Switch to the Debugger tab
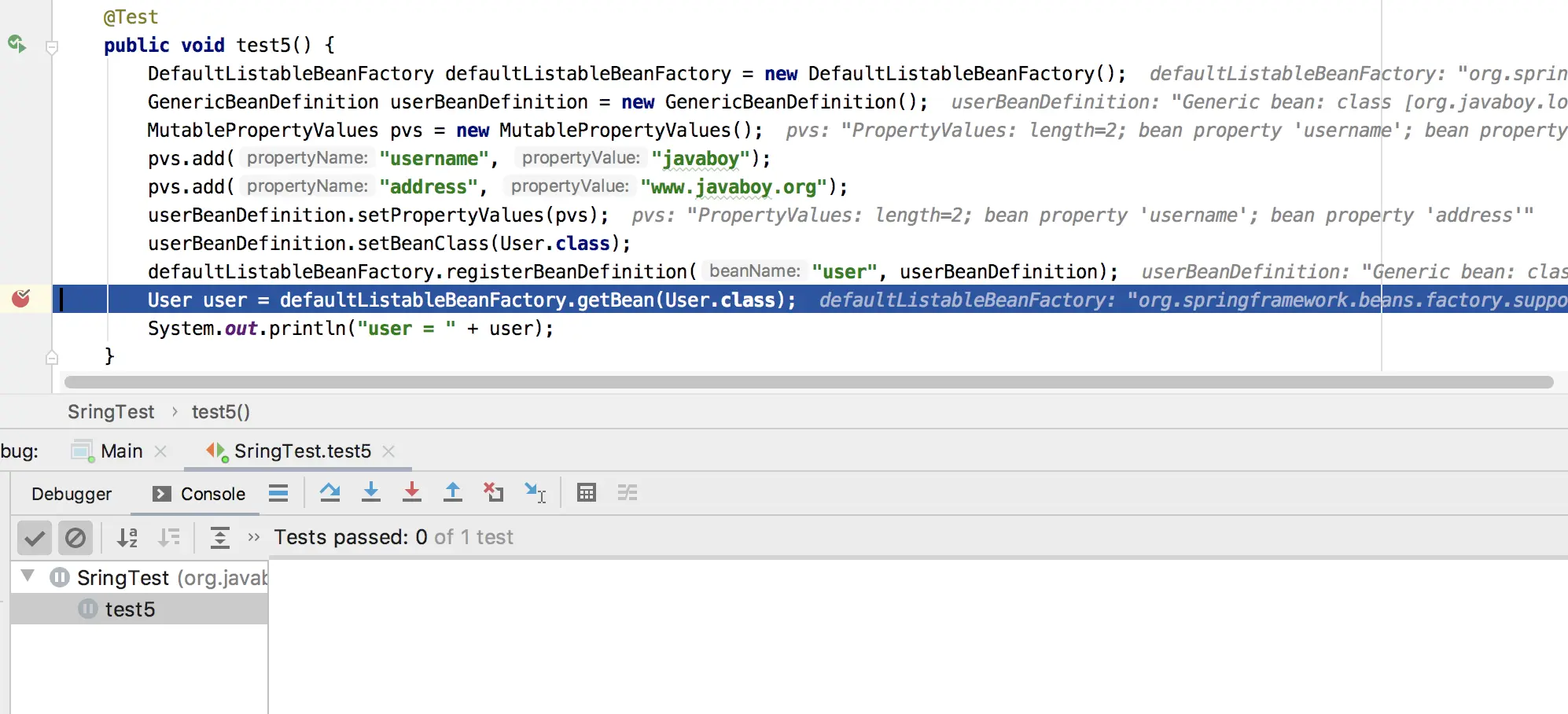This screenshot has height=714, width=1568. point(72,494)
